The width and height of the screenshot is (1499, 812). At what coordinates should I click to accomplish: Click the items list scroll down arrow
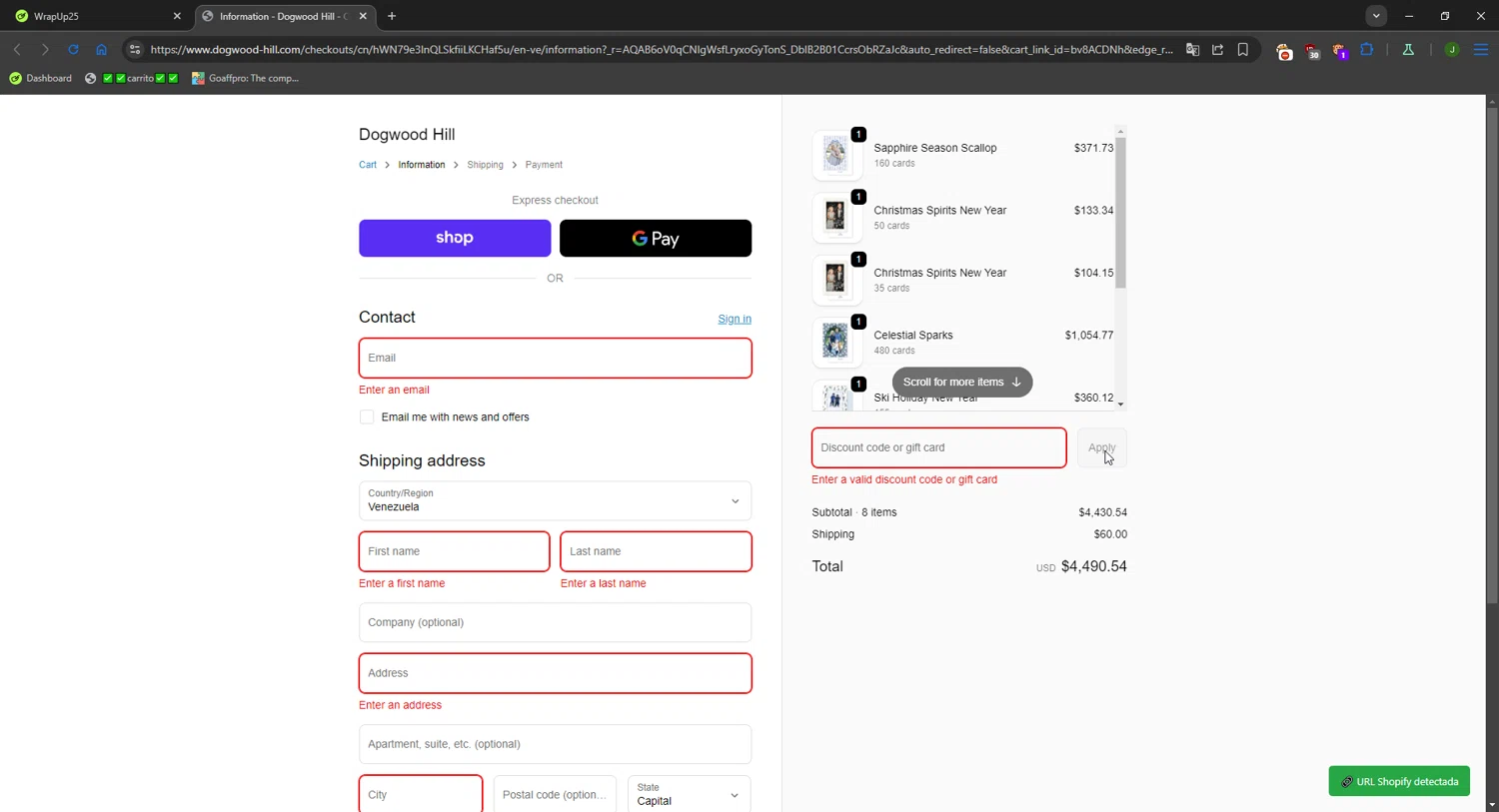pos(1120,405)
